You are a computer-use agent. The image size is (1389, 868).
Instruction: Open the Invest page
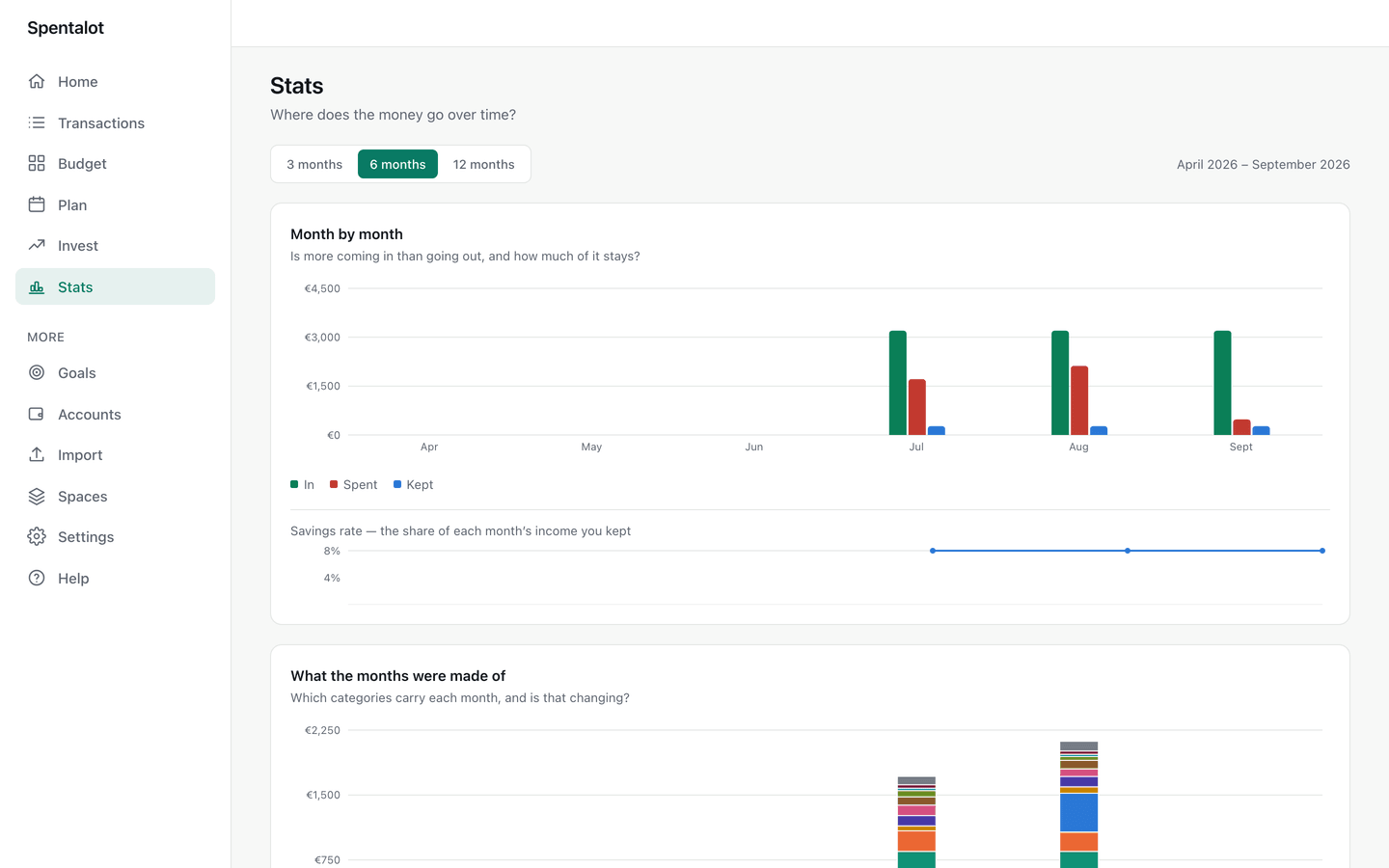pyautogui.click(x=115, y=246)
